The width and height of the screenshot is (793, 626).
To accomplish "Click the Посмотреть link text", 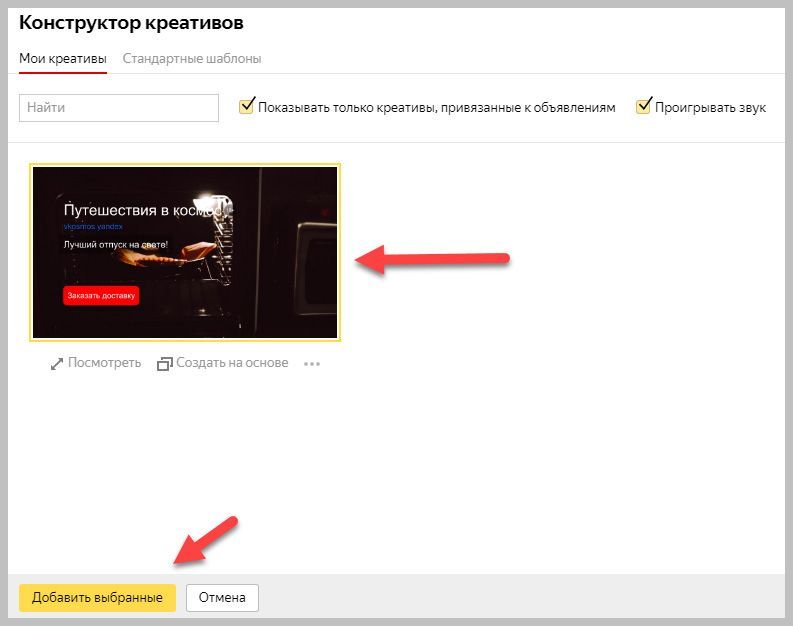I will coord(104,363).
